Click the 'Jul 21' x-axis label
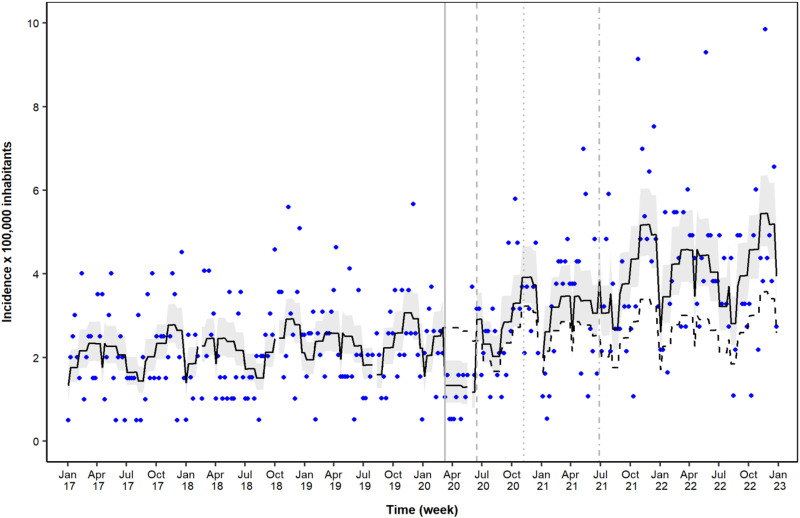800x518 pixels. click(600, 480)
